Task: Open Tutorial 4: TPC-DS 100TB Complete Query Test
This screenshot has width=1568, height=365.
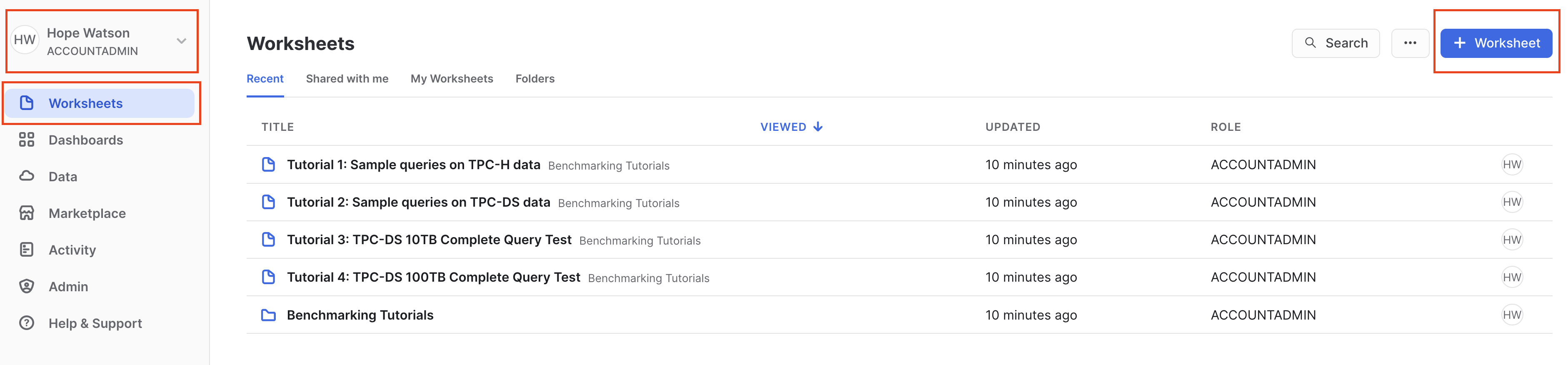Action: click(x=433, y=277)
